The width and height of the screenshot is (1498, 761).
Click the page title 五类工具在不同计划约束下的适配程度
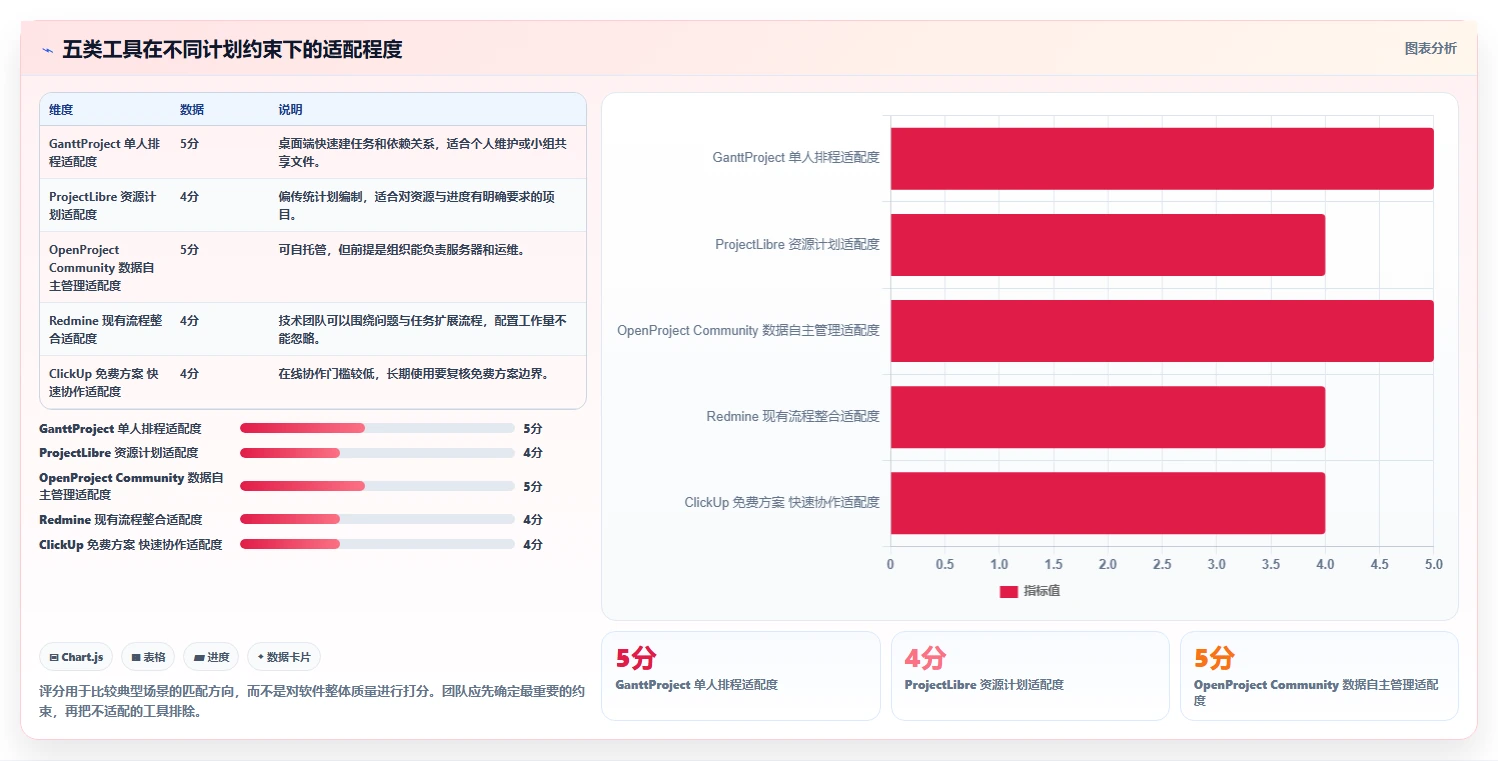tap(232, 50)
